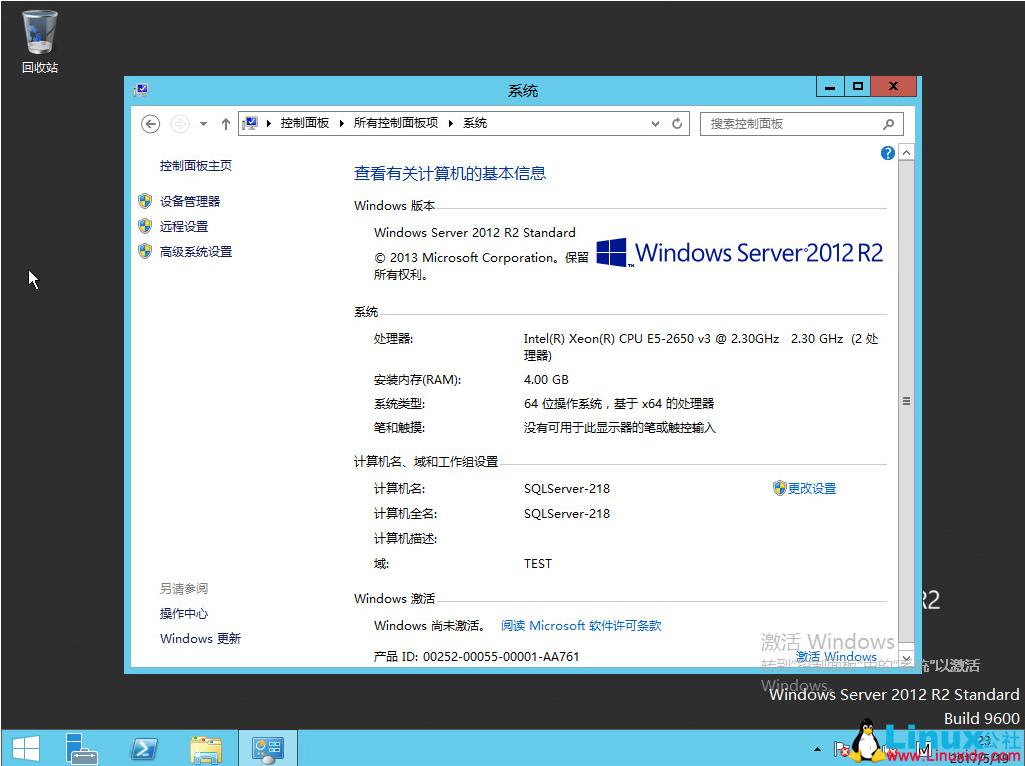Click the refresh icon in the address bar
This screenshot has height=766, width=1025.
[x=677, y=123]
